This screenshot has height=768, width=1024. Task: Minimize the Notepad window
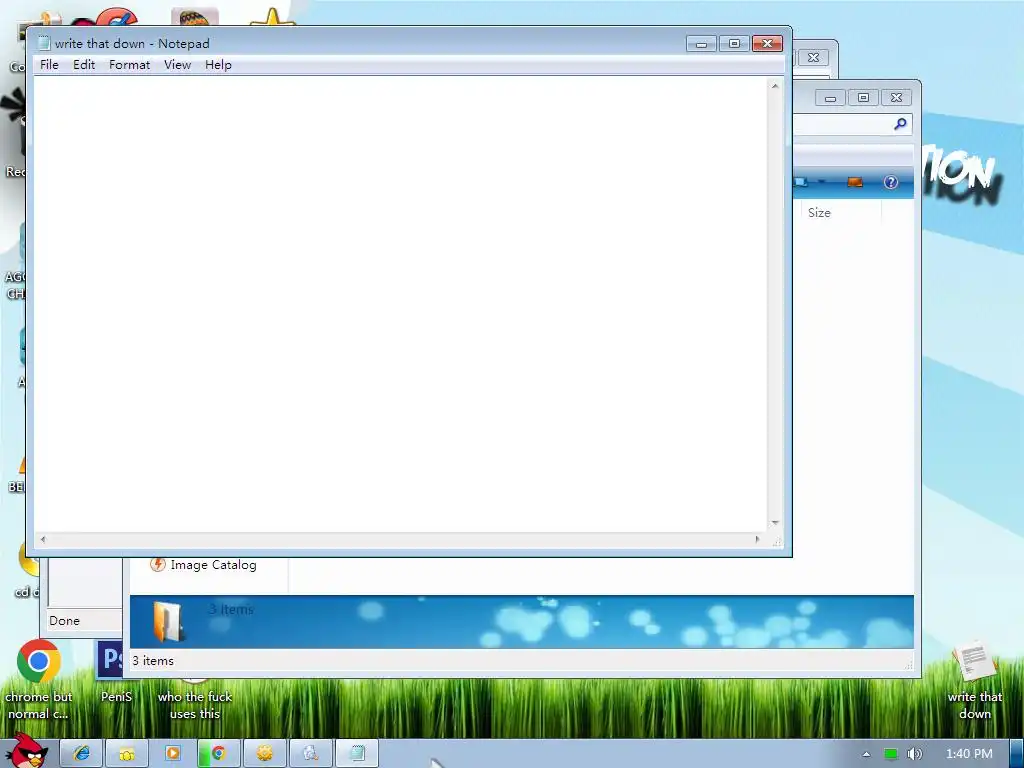tap(701, 44)
